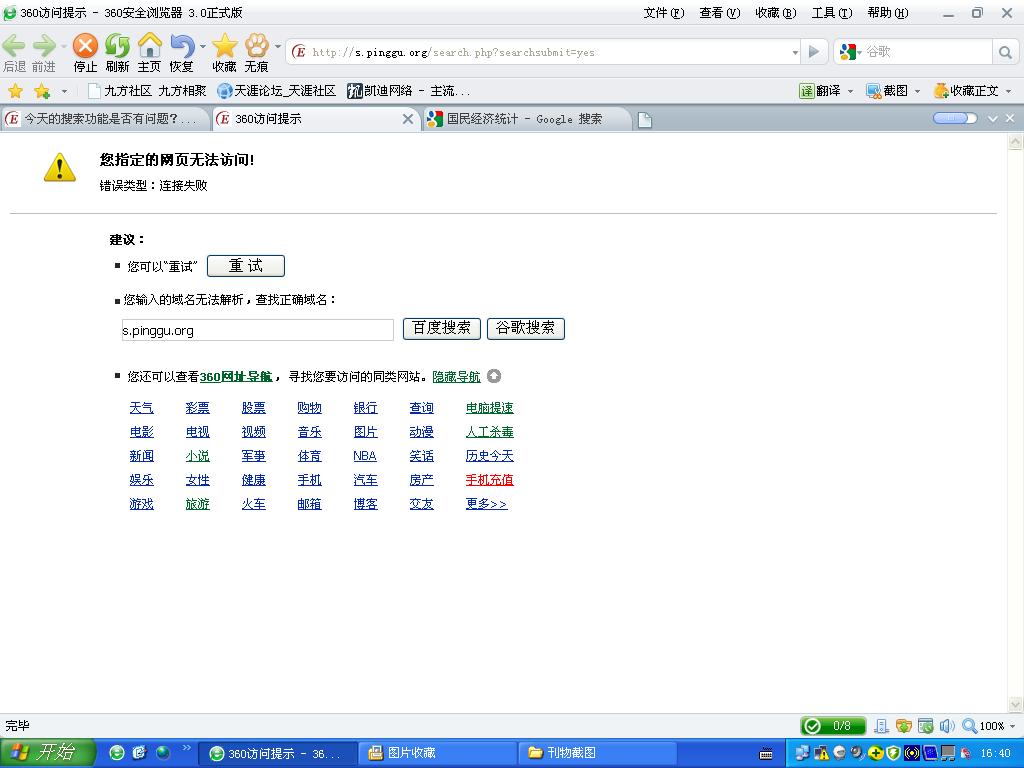1024x768 pixels.
Task: Open the 工具(T) menu
Action: (x=832, y=13)
